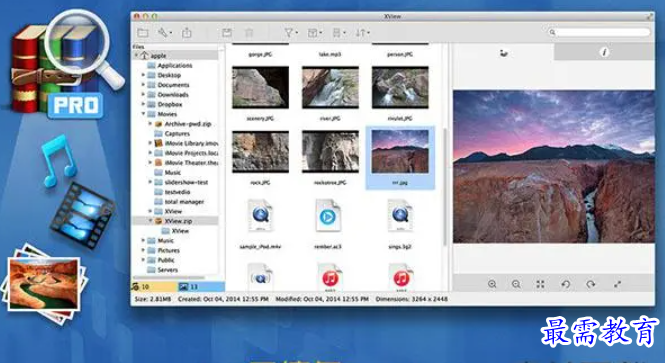Click the folder tree horizontal scrollbar
This screenshot has width=665, height=363.
170,278
